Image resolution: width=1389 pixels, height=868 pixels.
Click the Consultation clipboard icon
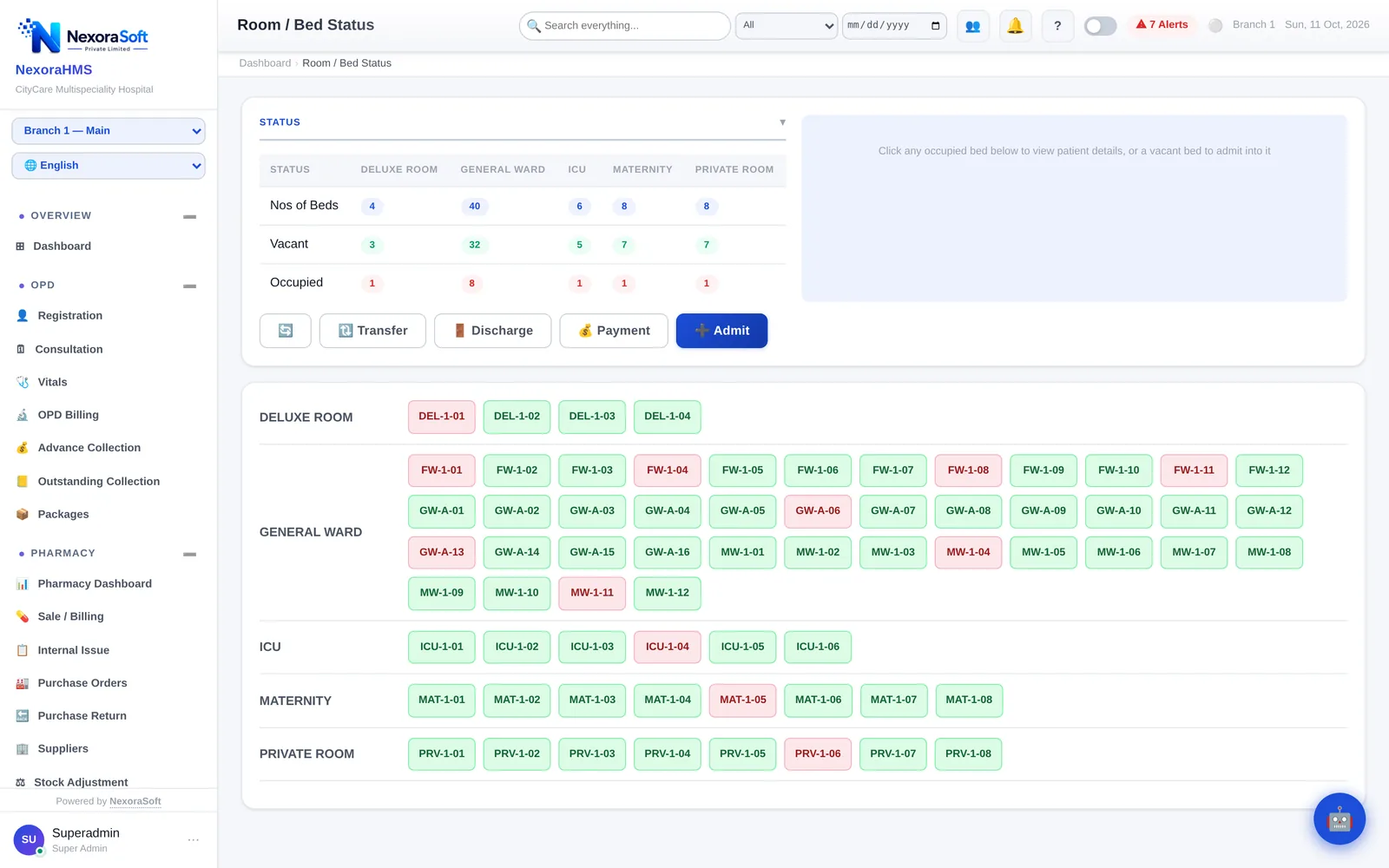(x=21, y=349)
